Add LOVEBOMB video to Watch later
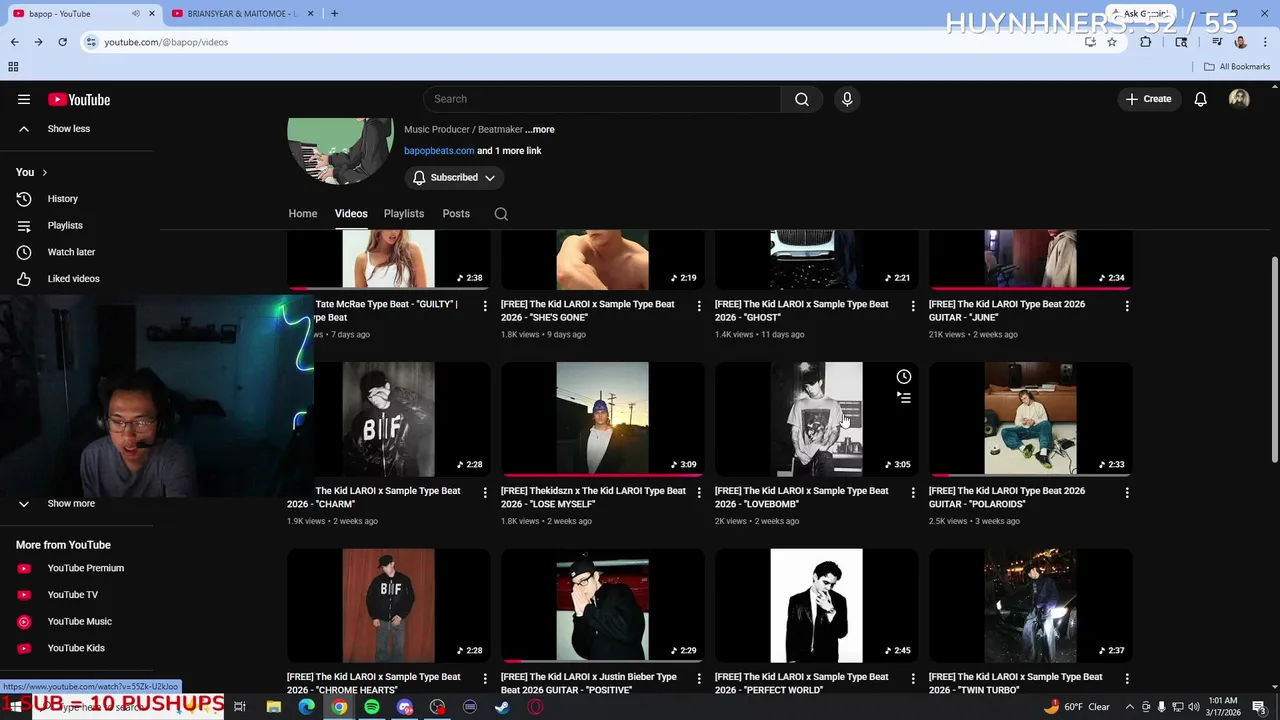Image resolution: width=1280 pixels, height=720 pixels. 904,377
